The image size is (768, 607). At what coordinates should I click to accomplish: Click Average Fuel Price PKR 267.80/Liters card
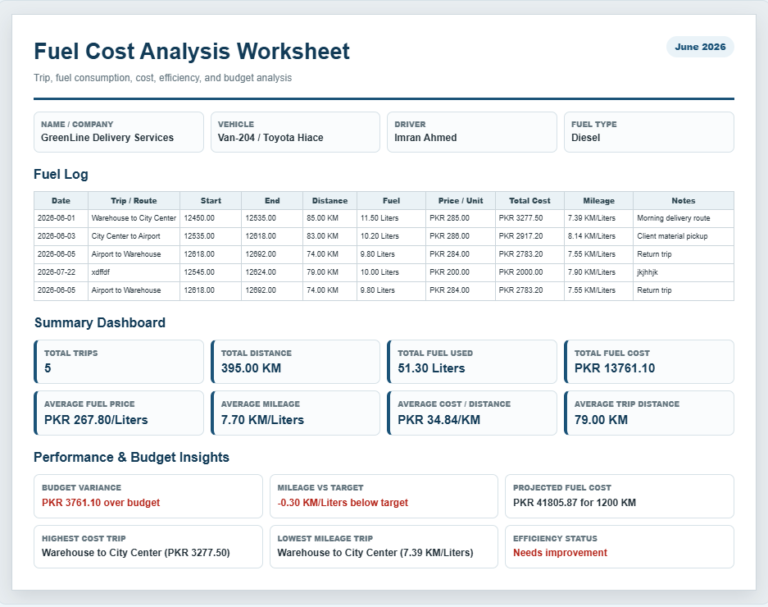click(119, 413)
